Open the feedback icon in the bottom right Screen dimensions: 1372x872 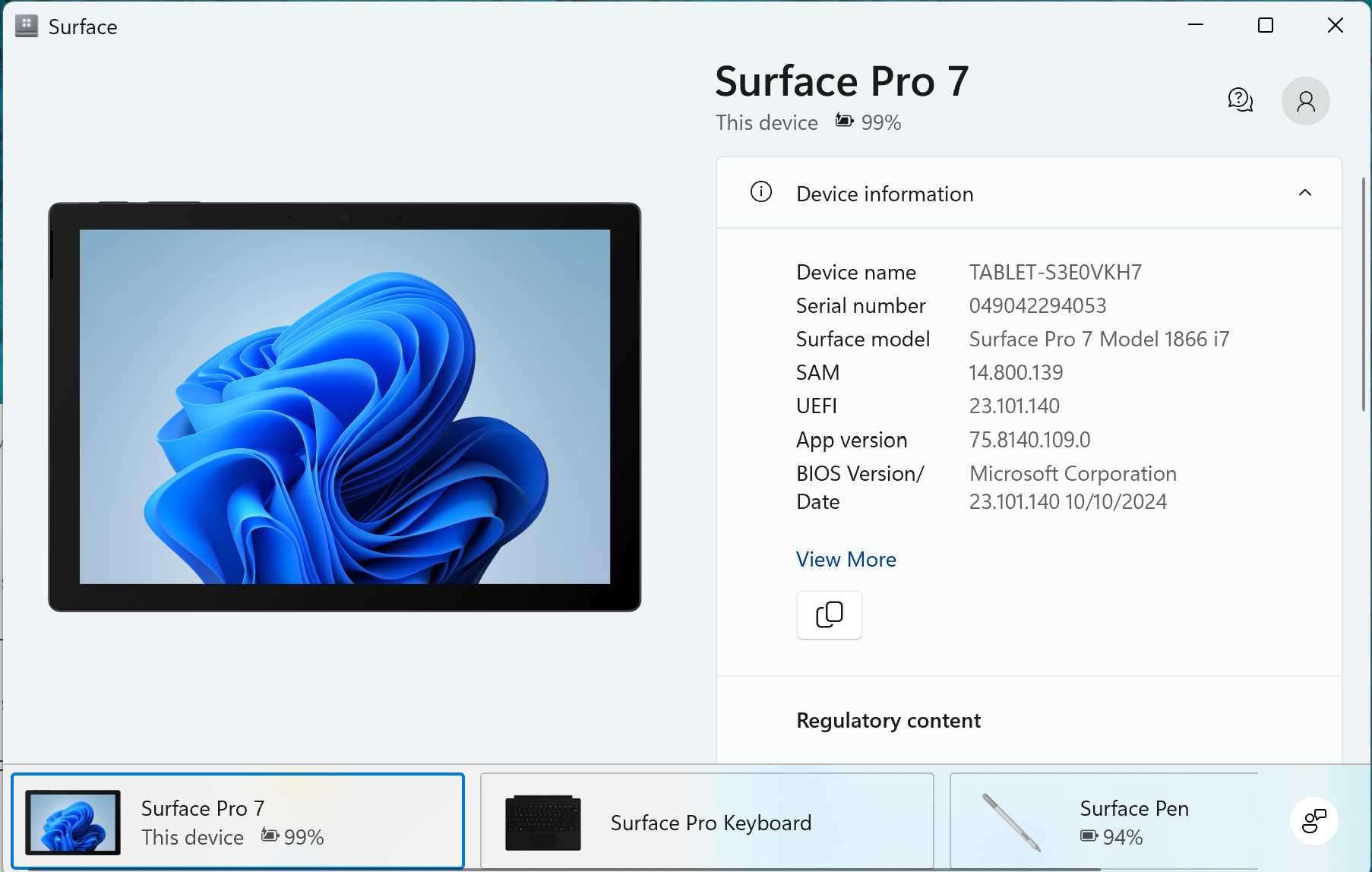(x=1314, y=821)
